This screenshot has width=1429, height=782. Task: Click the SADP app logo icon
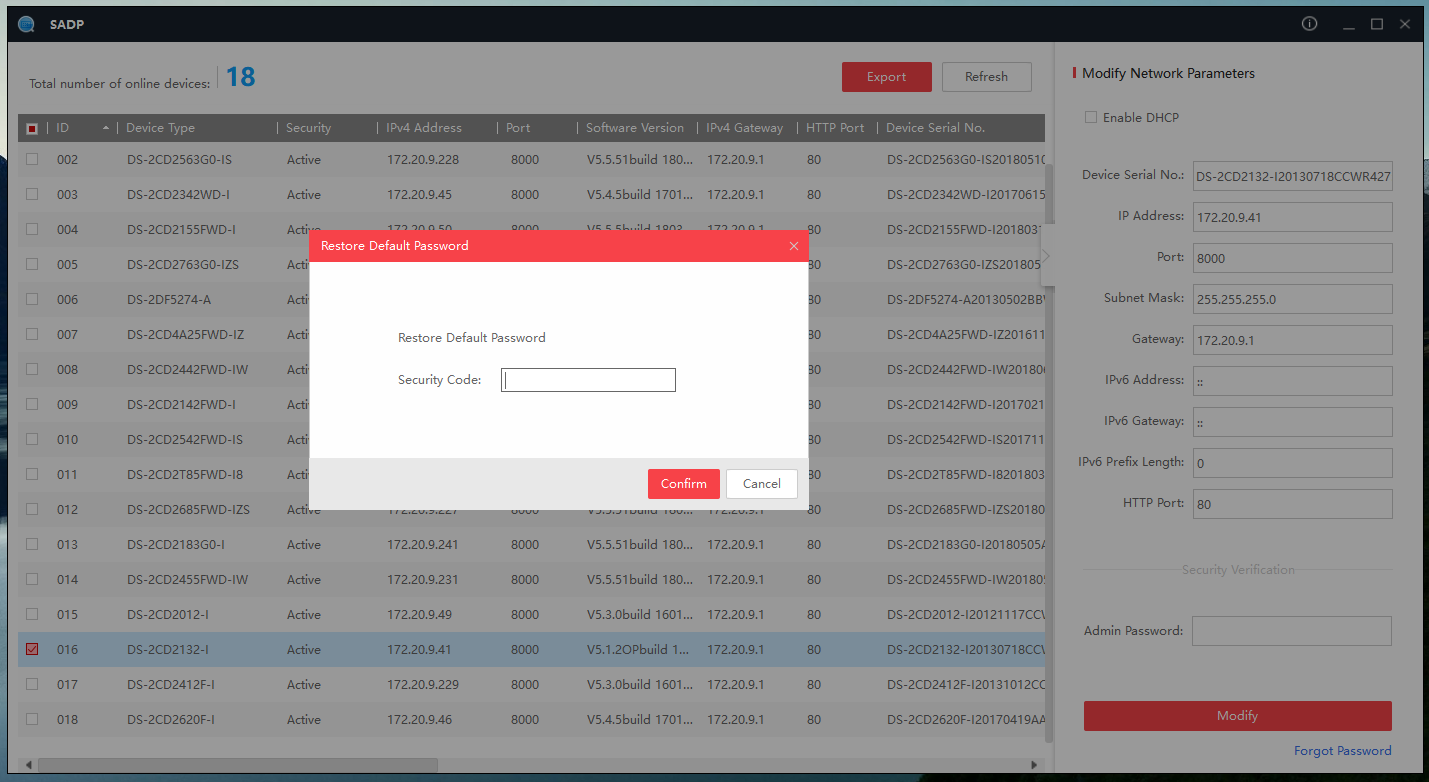[x=26, y=24]
